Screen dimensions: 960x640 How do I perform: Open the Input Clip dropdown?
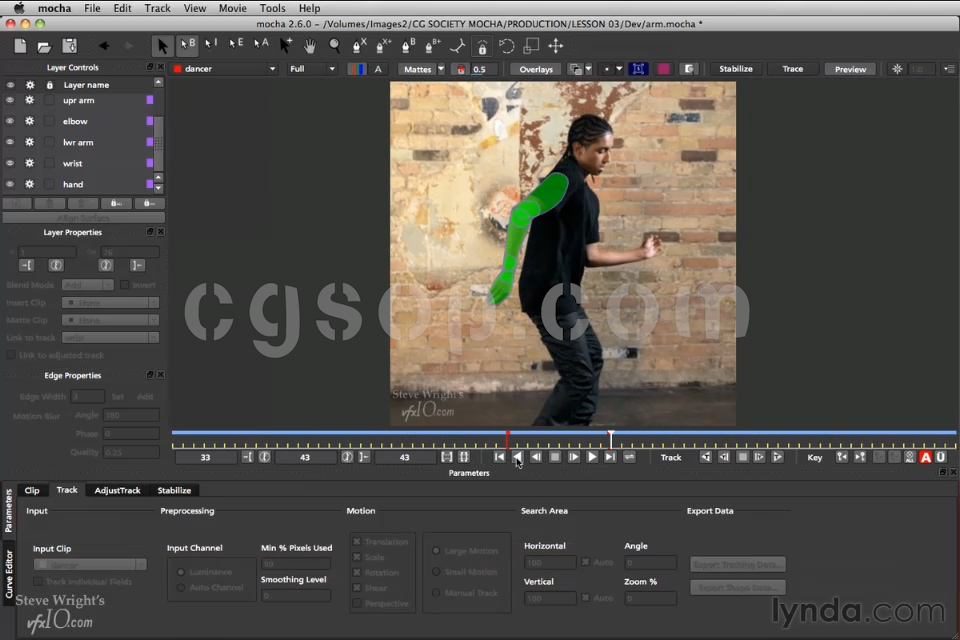pyautogui.click(x=90, y=565)
